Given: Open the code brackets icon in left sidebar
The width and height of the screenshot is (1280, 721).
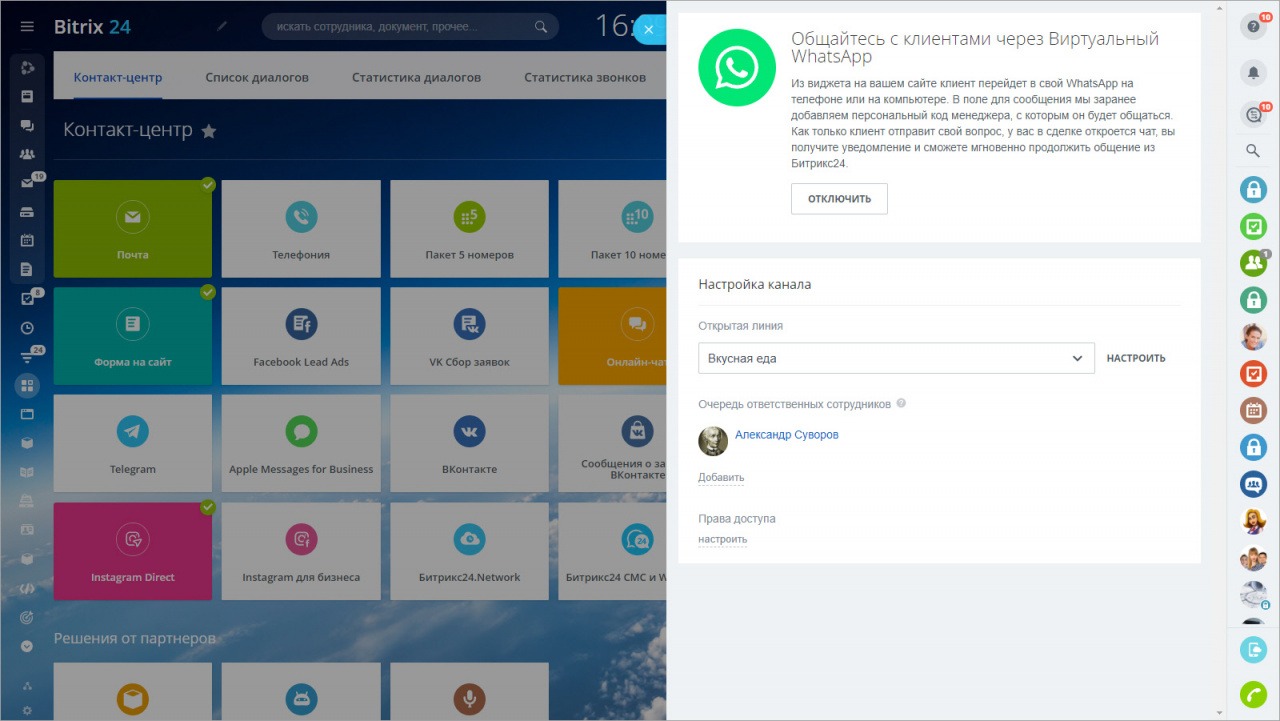Looking at the screenshot, I should (27, 588).
